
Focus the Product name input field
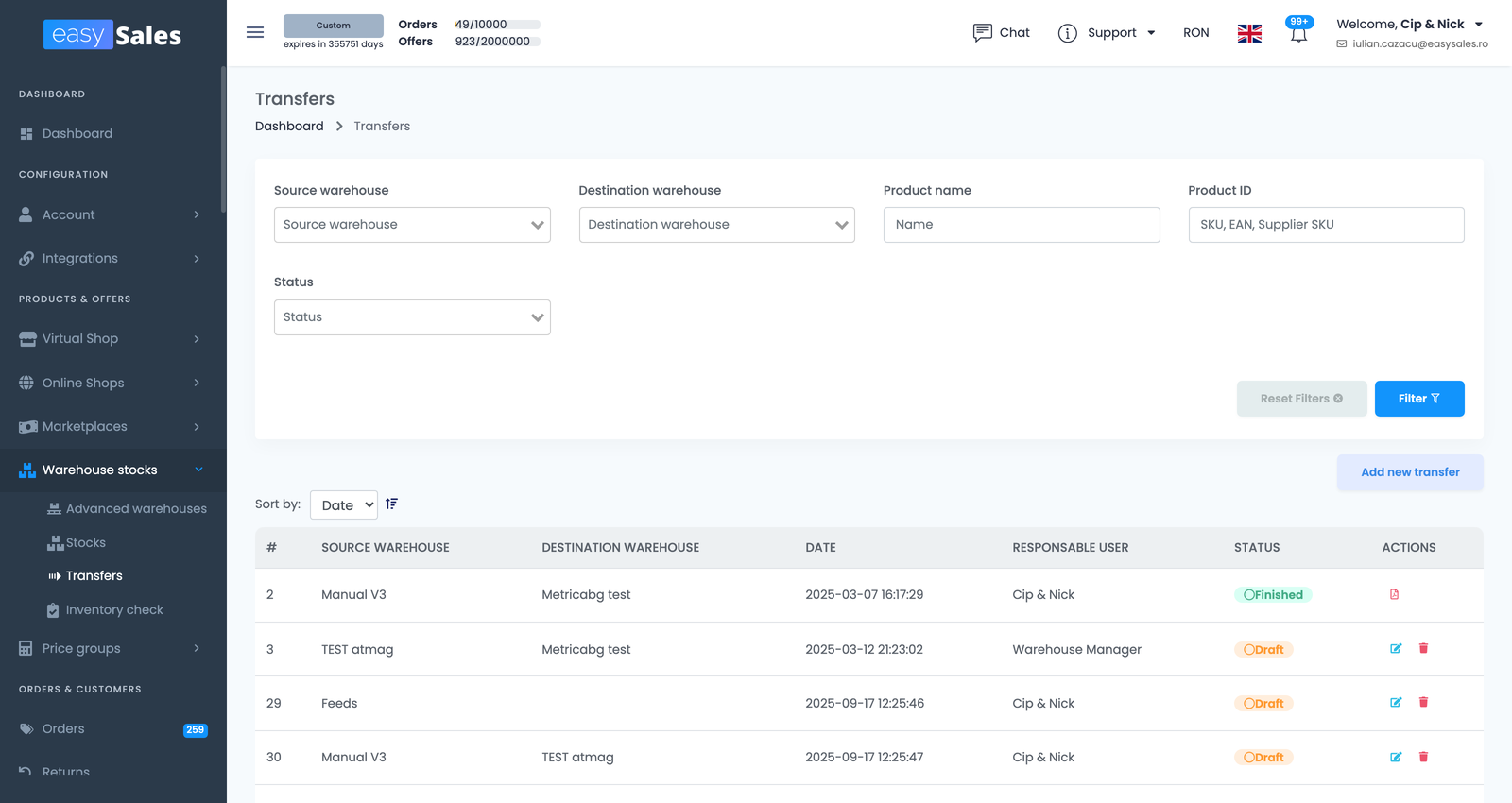[1022, 225]
